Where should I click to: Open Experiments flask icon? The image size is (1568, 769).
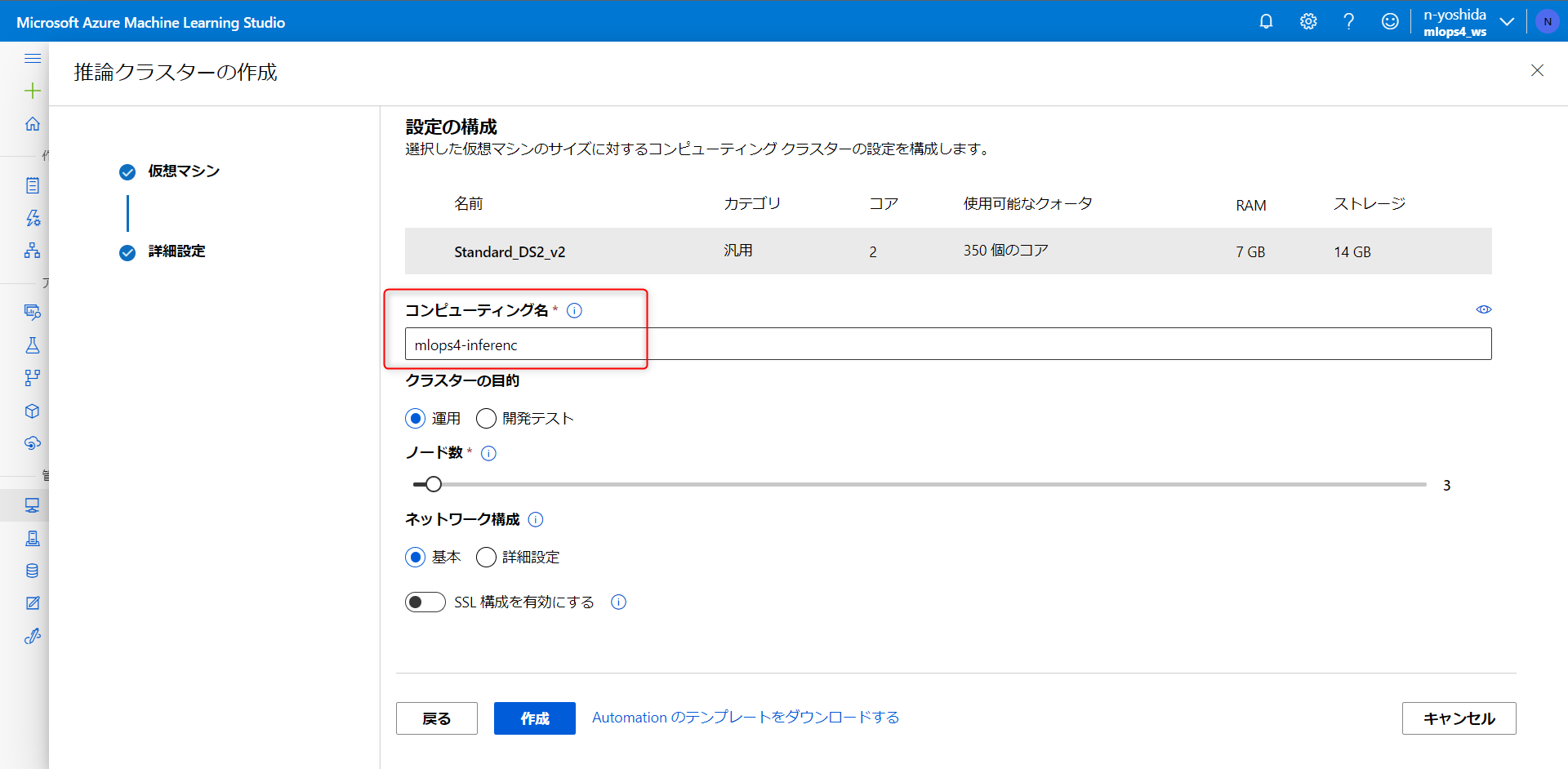pyautogui.click(x=33, y=345)
